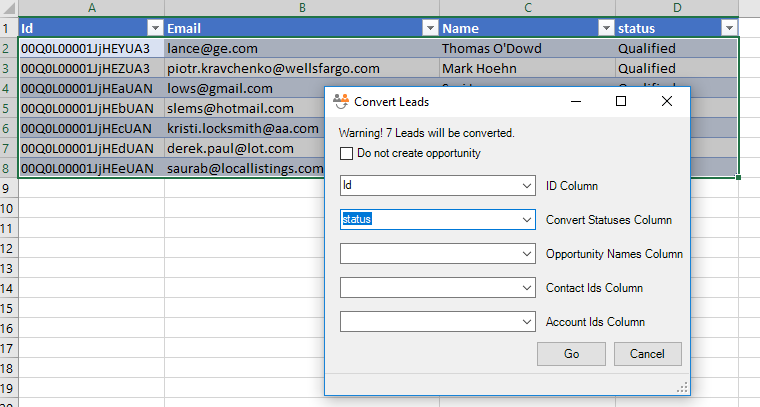Click the dialog resize grip
760x407 pixels.
pos(682,388)
